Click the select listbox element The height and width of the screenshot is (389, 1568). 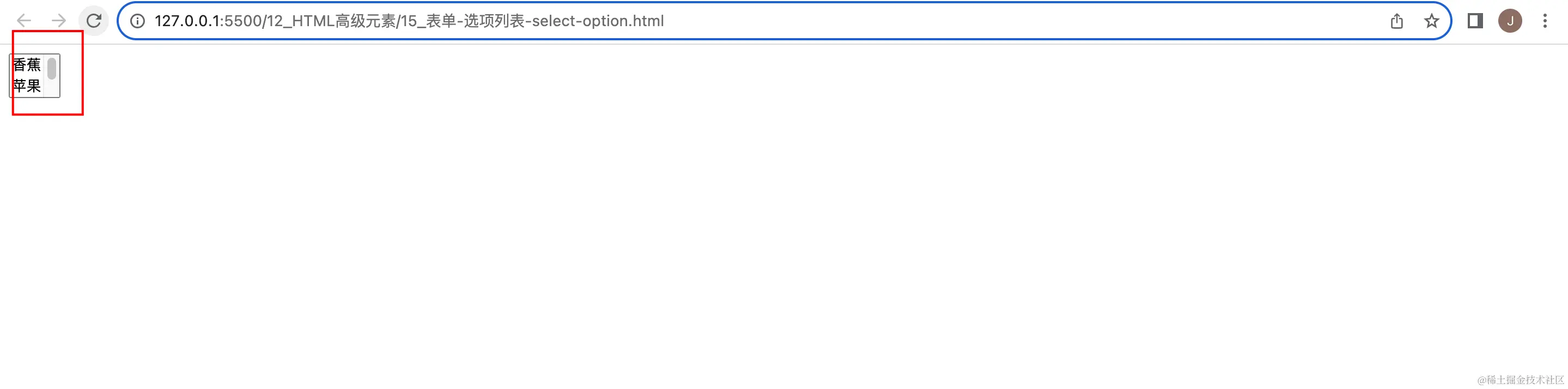[34, 76]
